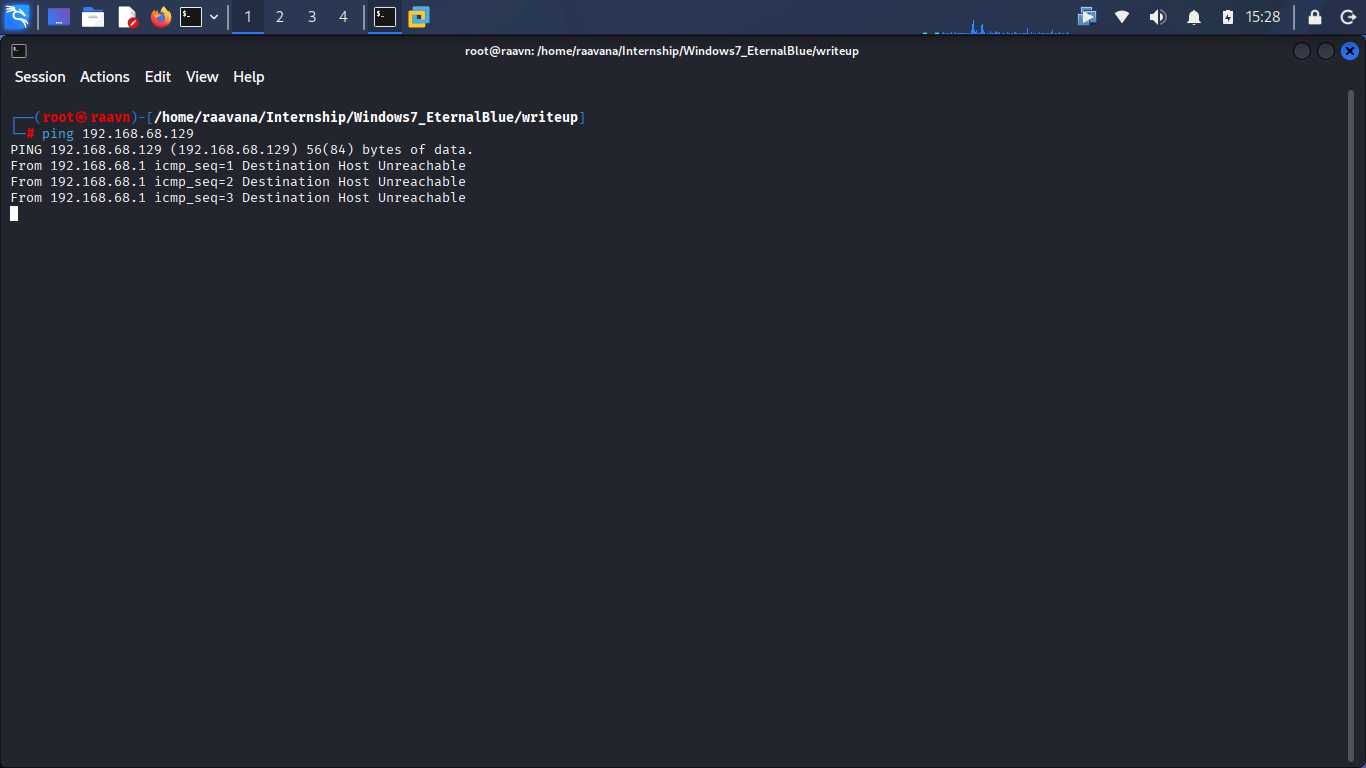
Task: Click the writeup directory path in the prompt
Action: [366, 118]
